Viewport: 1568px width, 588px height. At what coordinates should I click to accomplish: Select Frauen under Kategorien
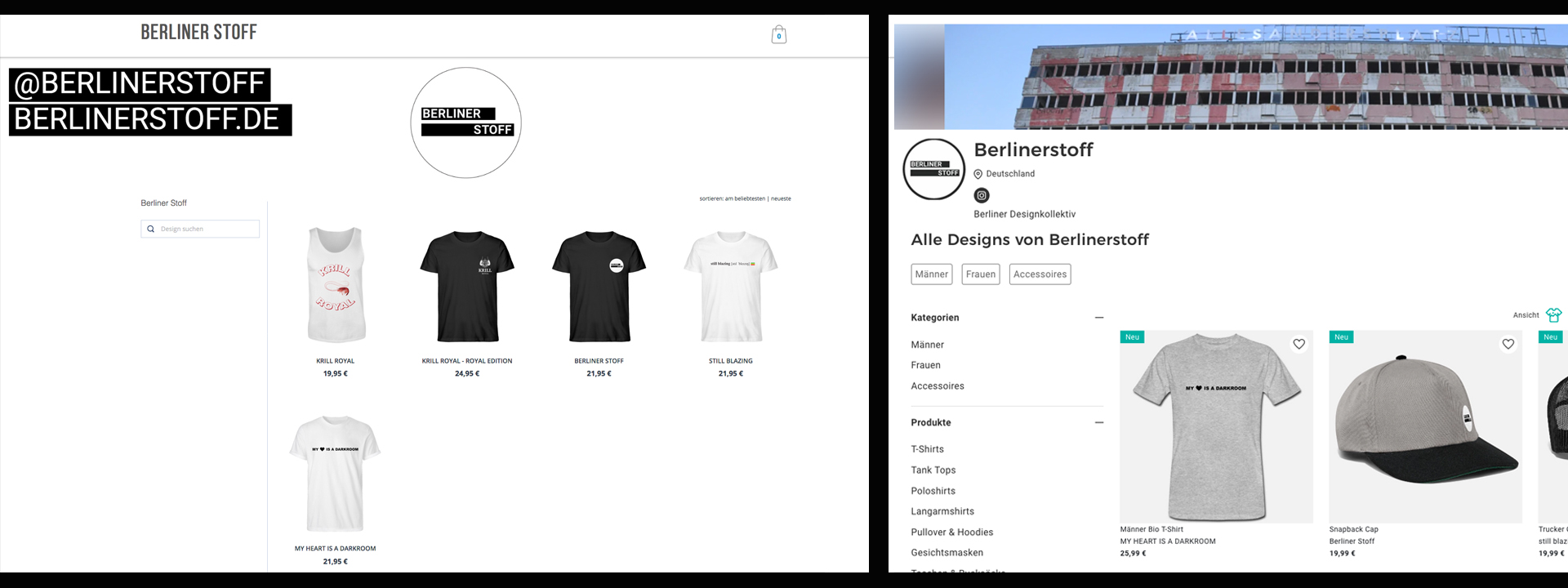tap(926, 365)
